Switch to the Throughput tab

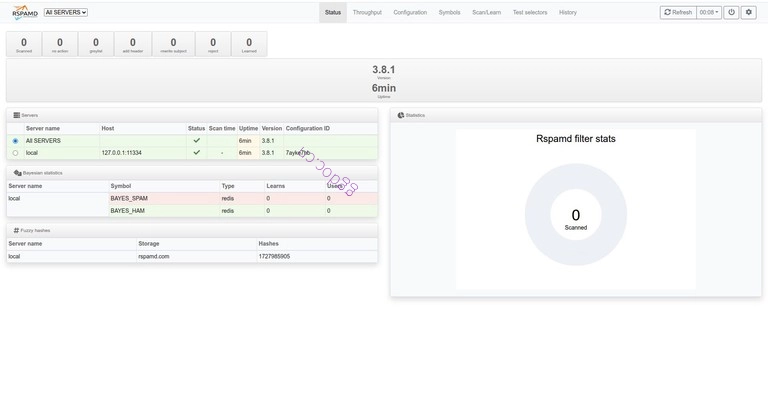pos(367,12)
